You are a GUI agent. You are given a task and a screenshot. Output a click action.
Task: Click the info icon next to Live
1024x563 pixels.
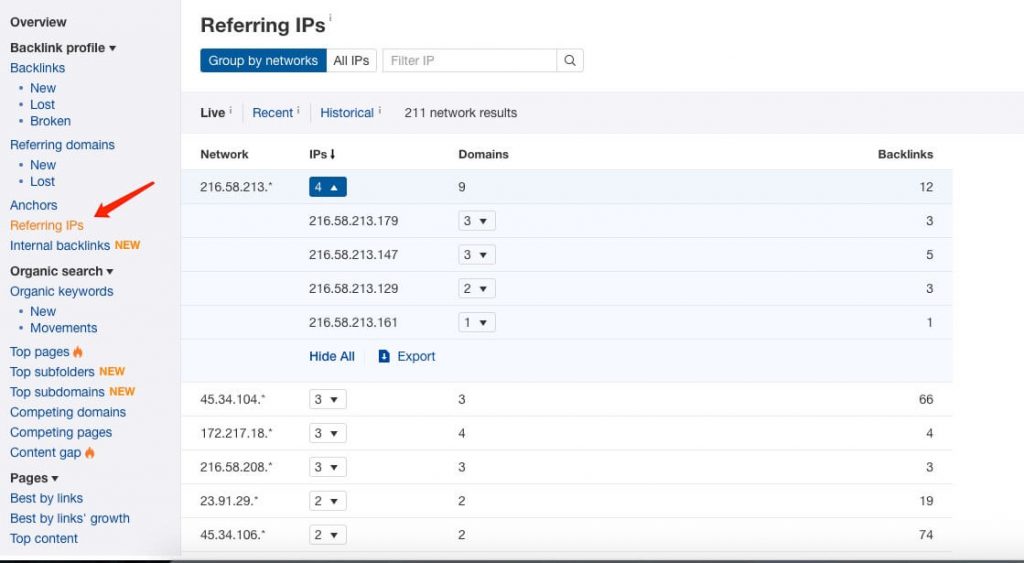(231, 110)
